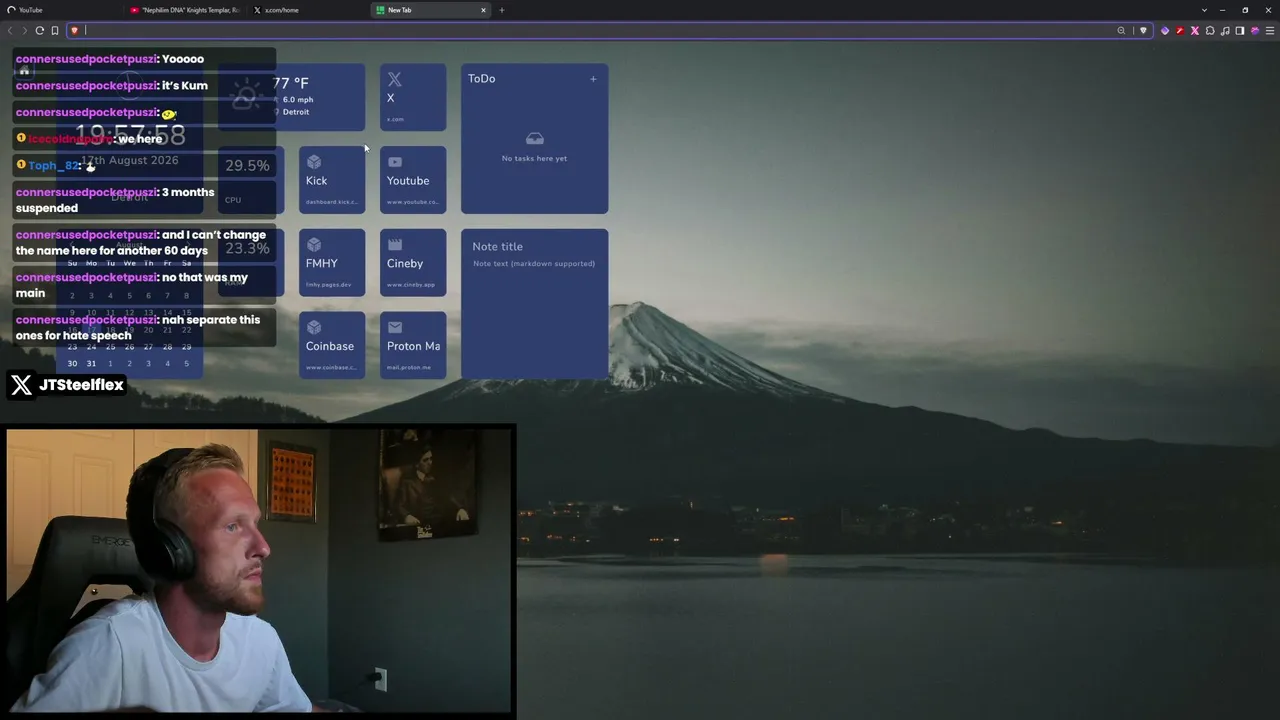
Task: Open the X shortcut tile
Action: (x=413, y=97)
